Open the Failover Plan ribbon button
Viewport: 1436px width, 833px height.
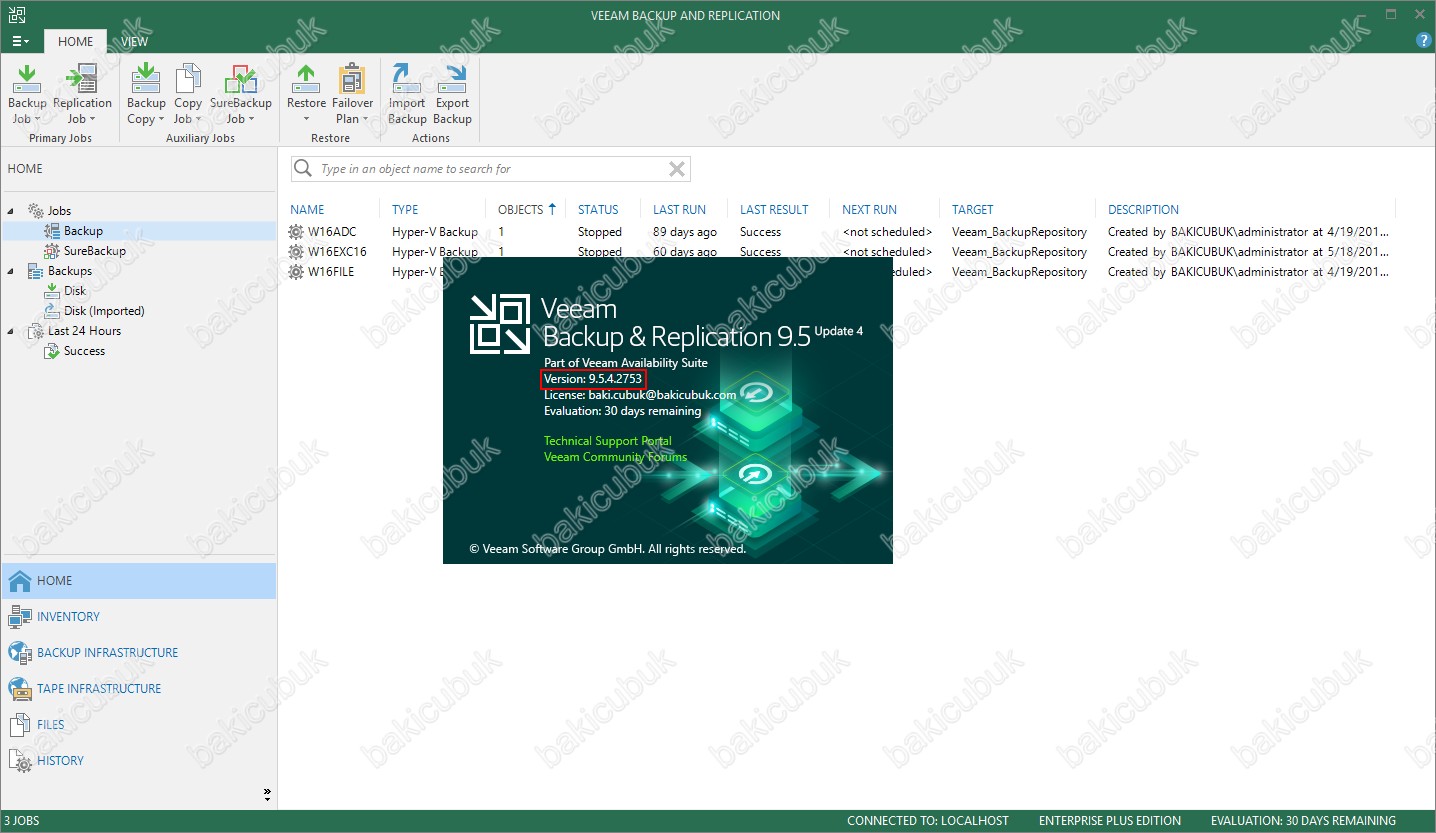point(352,95)
